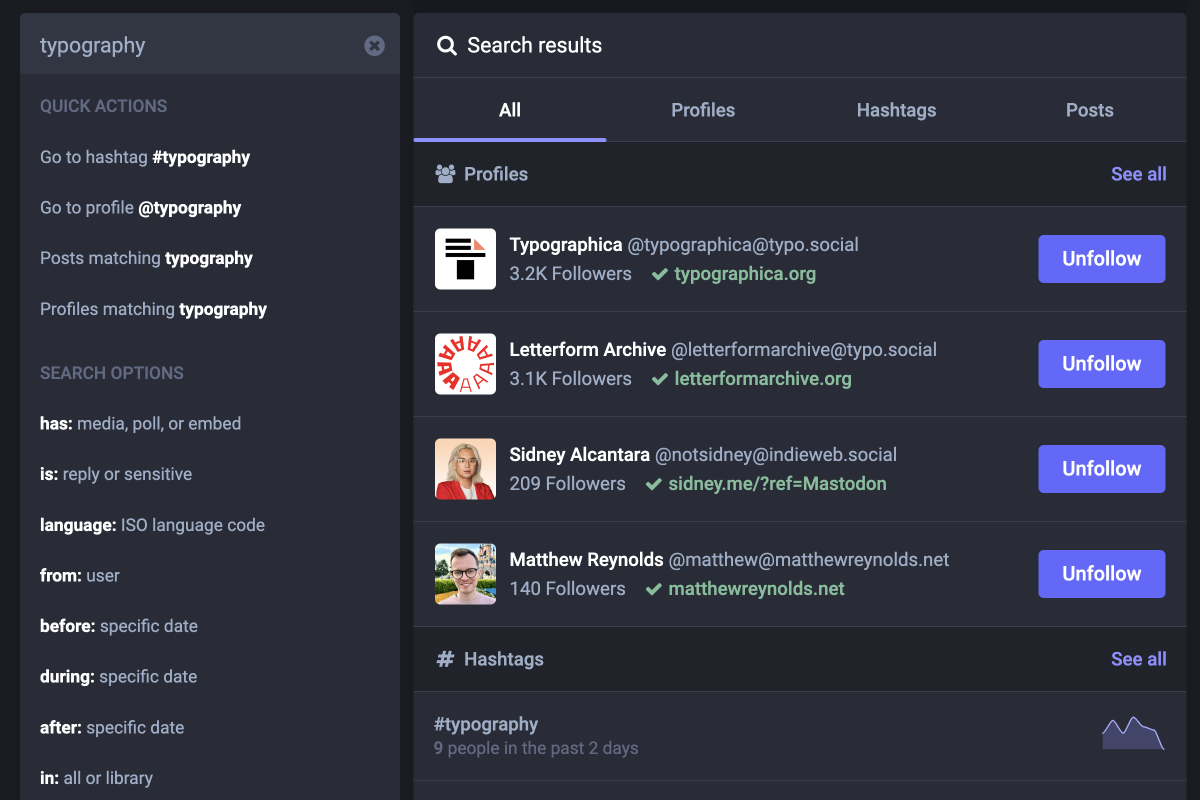
Task: Click verified checkmark beside typographica.org
Action: [659, 274]
